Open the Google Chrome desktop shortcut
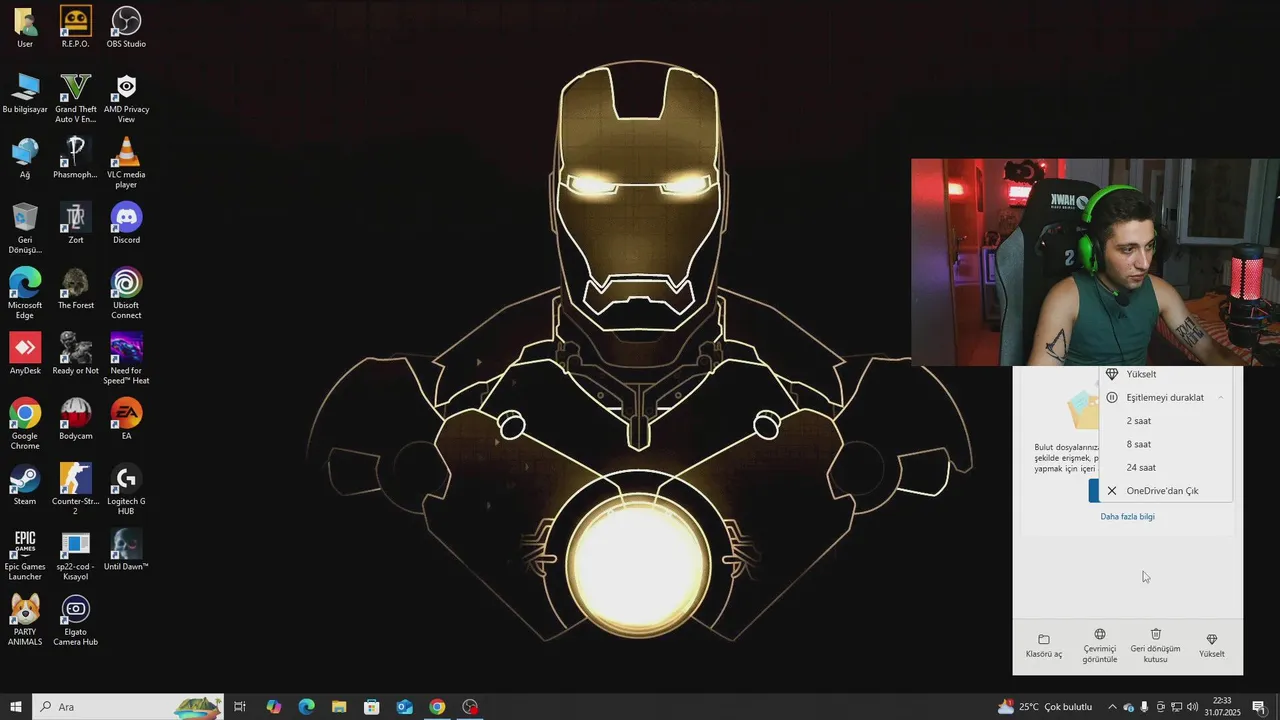The image size is (1280, 720). pos(25,424)
